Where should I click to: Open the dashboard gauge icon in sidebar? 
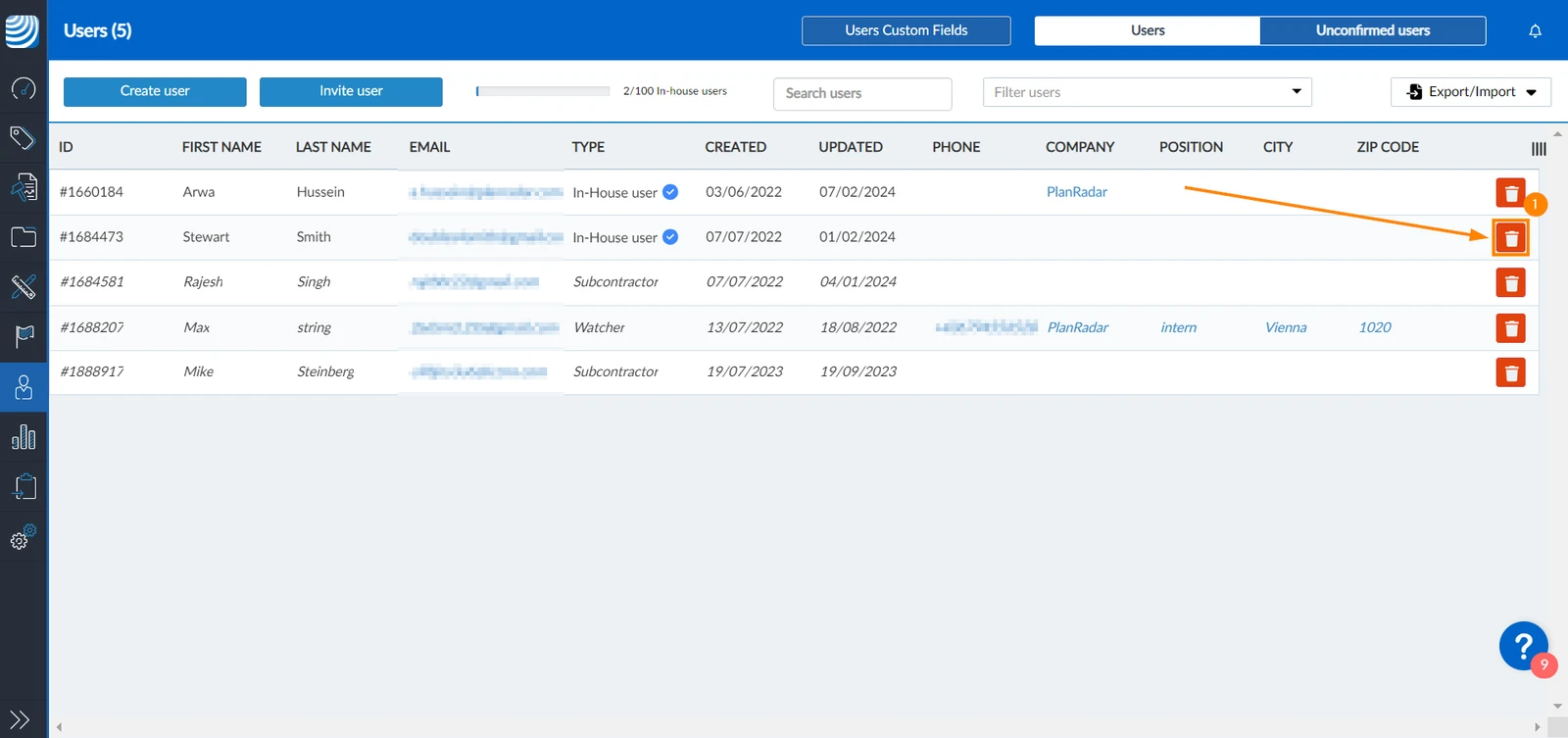24,88
